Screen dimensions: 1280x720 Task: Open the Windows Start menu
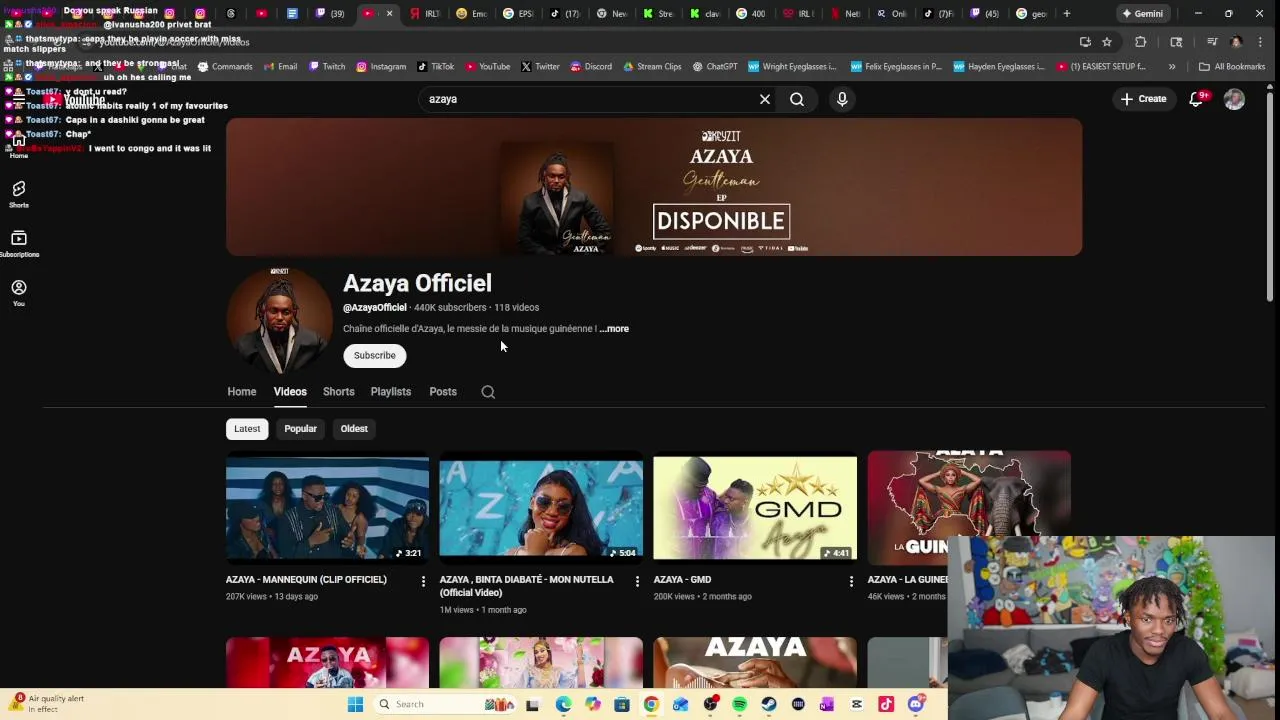[355, 704]
